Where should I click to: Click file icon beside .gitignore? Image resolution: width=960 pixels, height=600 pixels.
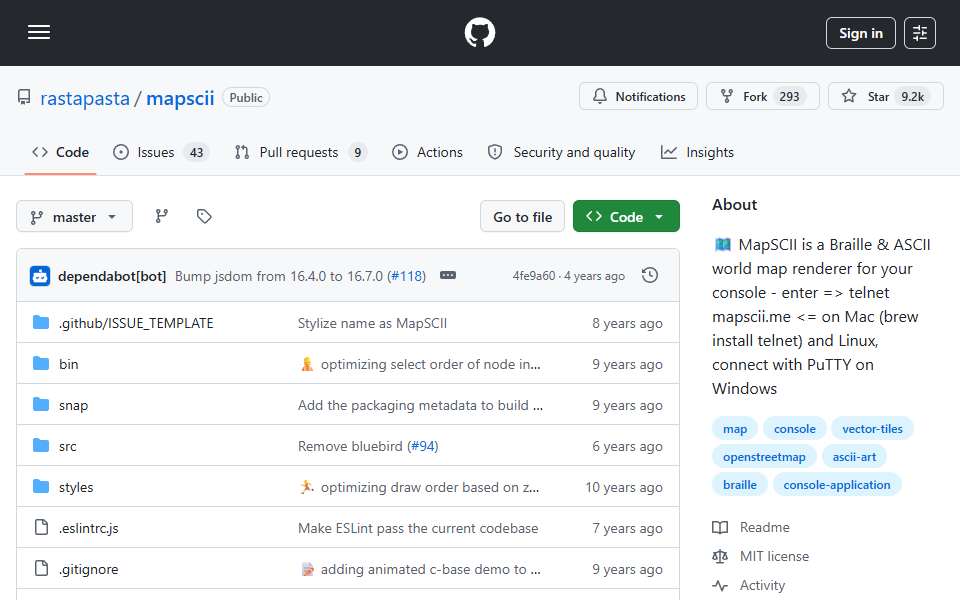click(41, 568)
